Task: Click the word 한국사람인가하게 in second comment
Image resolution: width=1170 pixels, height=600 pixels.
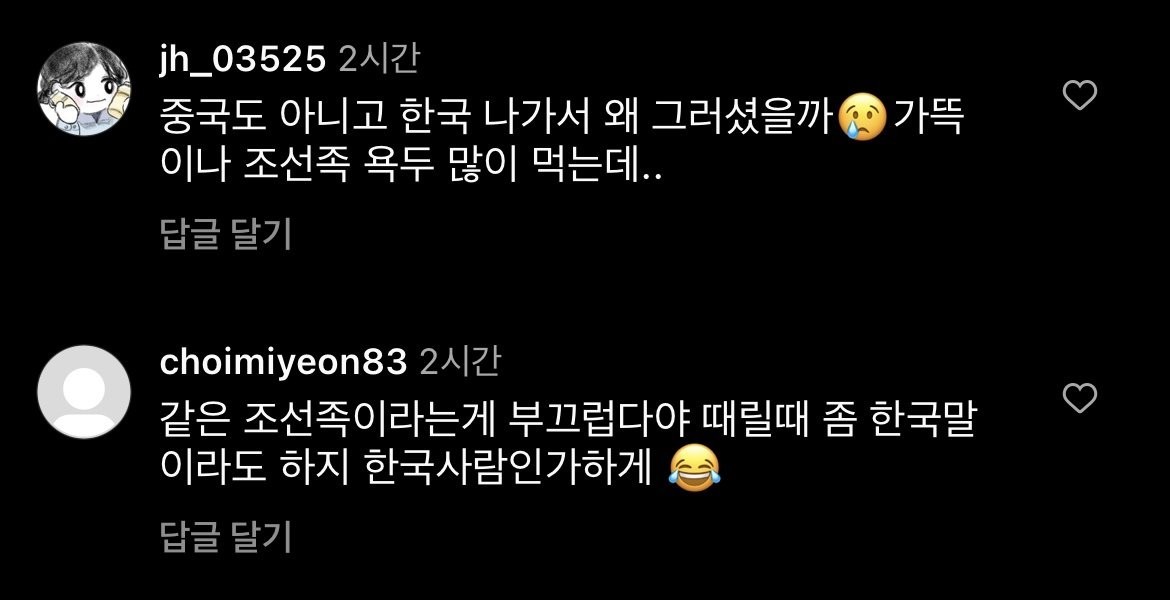Action: coord(510,469)
